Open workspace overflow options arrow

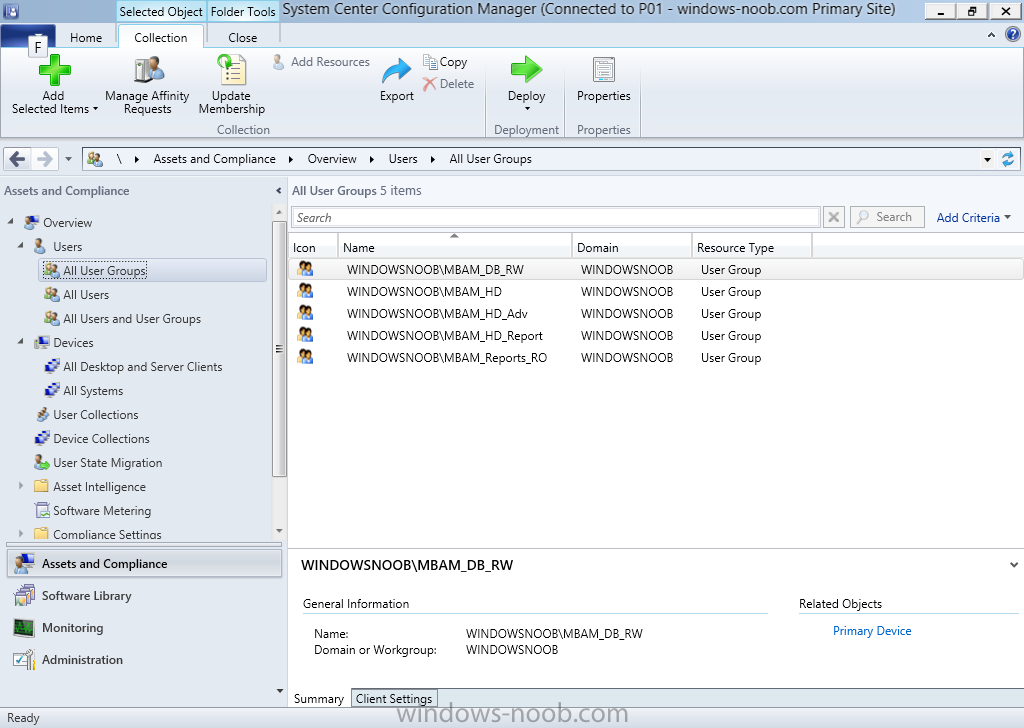pos(280,691)
